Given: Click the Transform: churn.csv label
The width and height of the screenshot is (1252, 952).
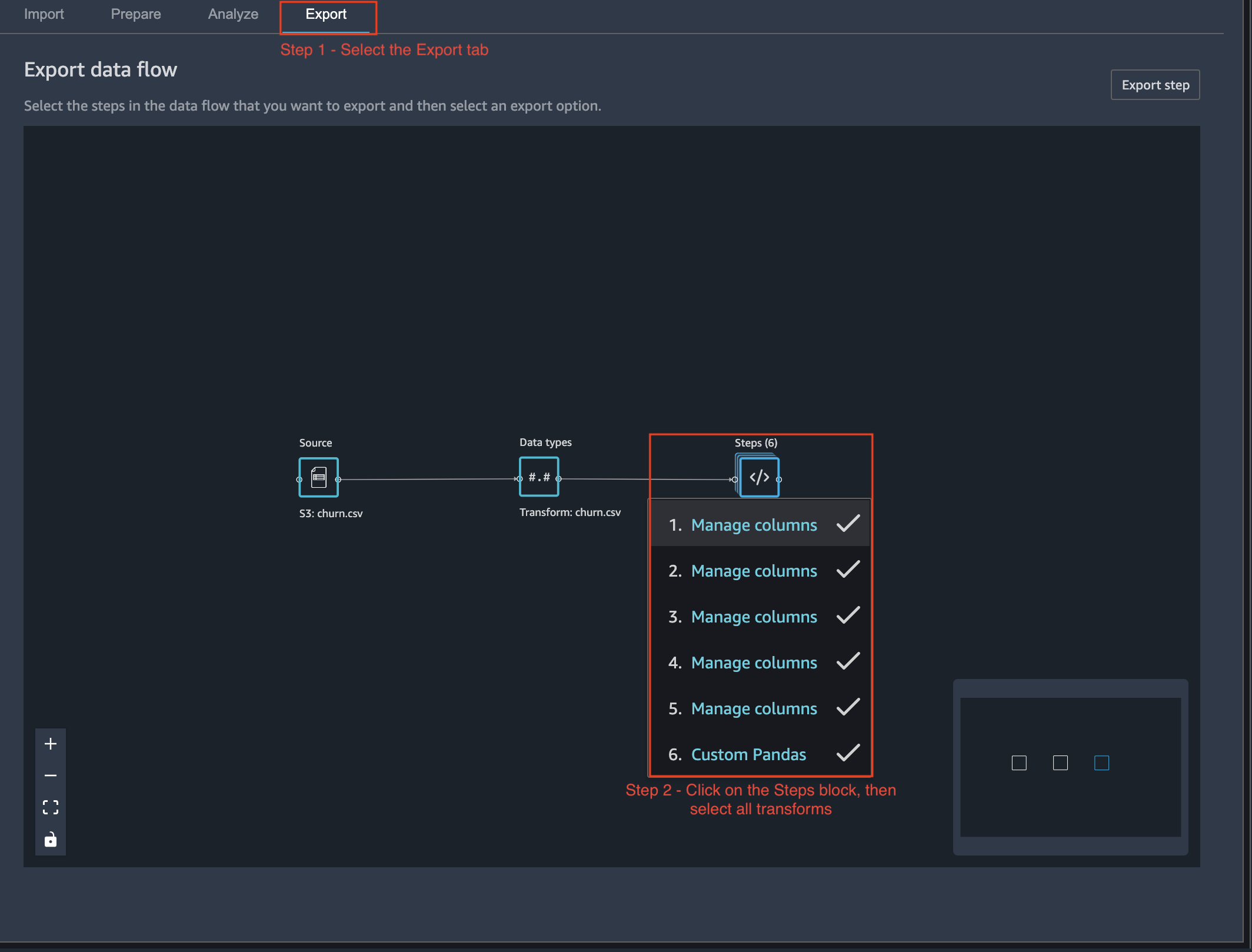Looking at the screenshot, I should 570,512.
